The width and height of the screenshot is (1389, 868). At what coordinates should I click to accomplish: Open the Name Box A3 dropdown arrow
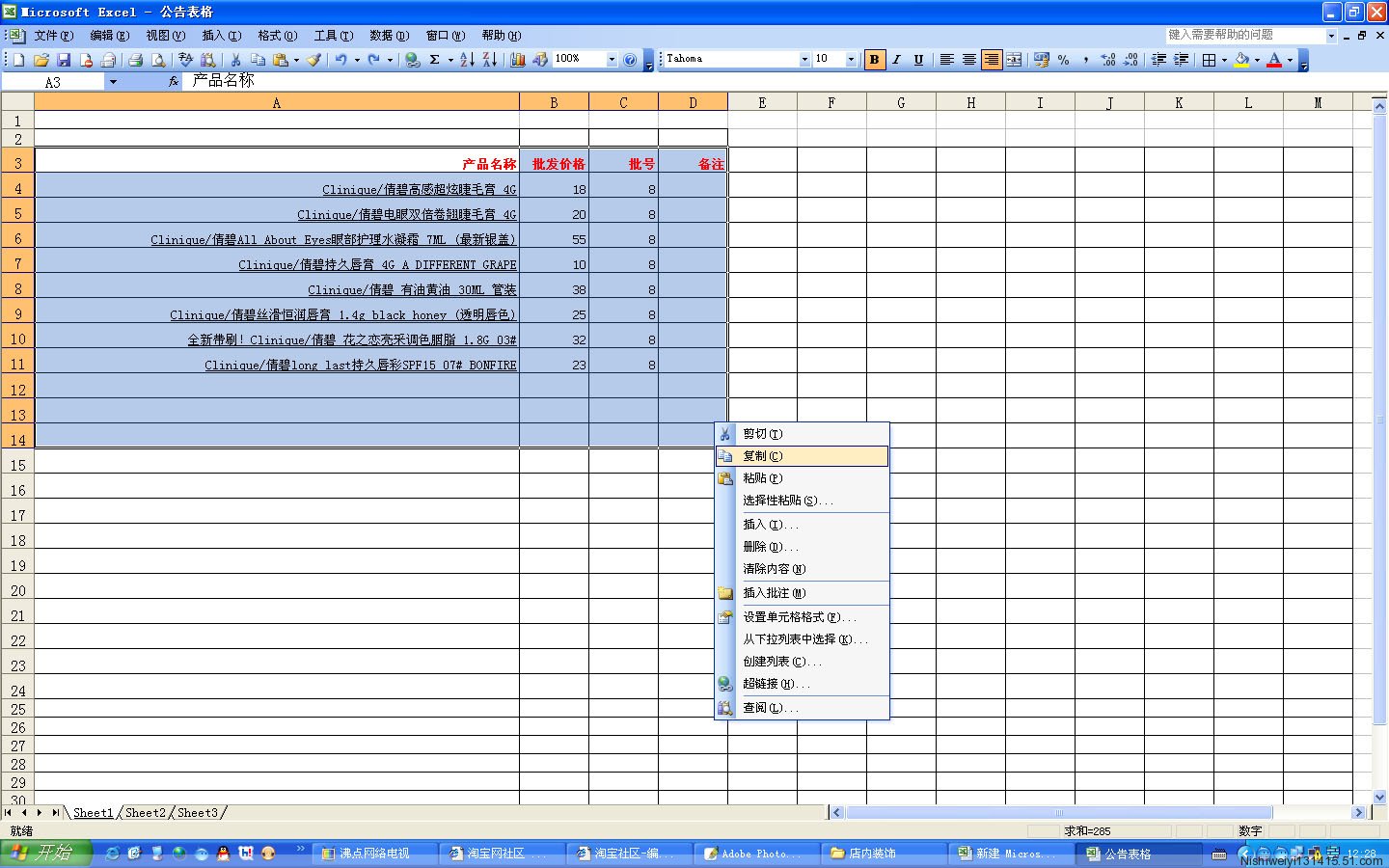[x=113, y=82]
